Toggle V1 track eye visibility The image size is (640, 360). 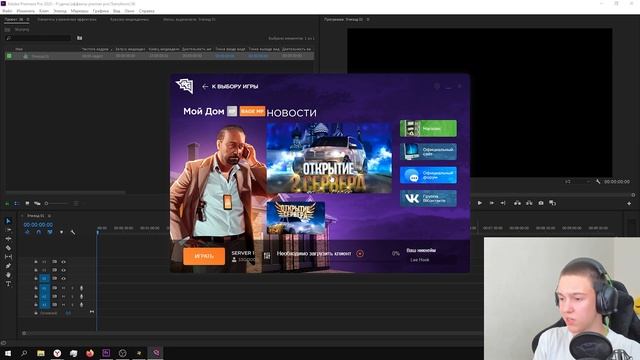click(x=64, y=278)
